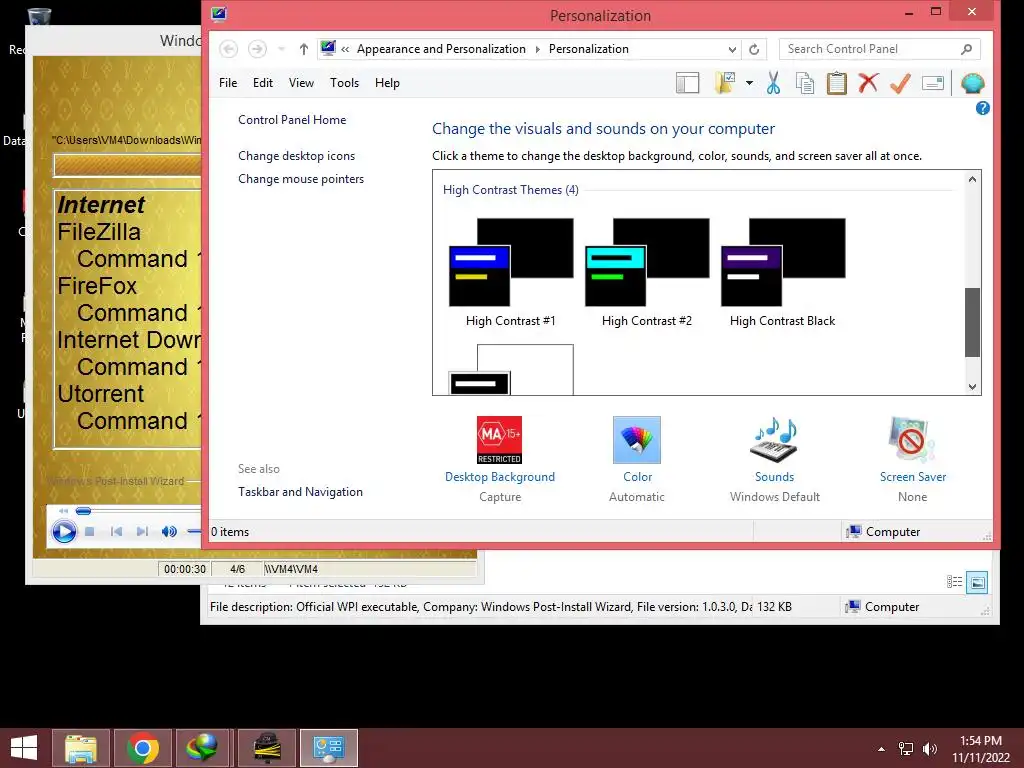The image size is (1024, 768).
Task: Click the search magnifier icon
Action: (x=967, y=49)
